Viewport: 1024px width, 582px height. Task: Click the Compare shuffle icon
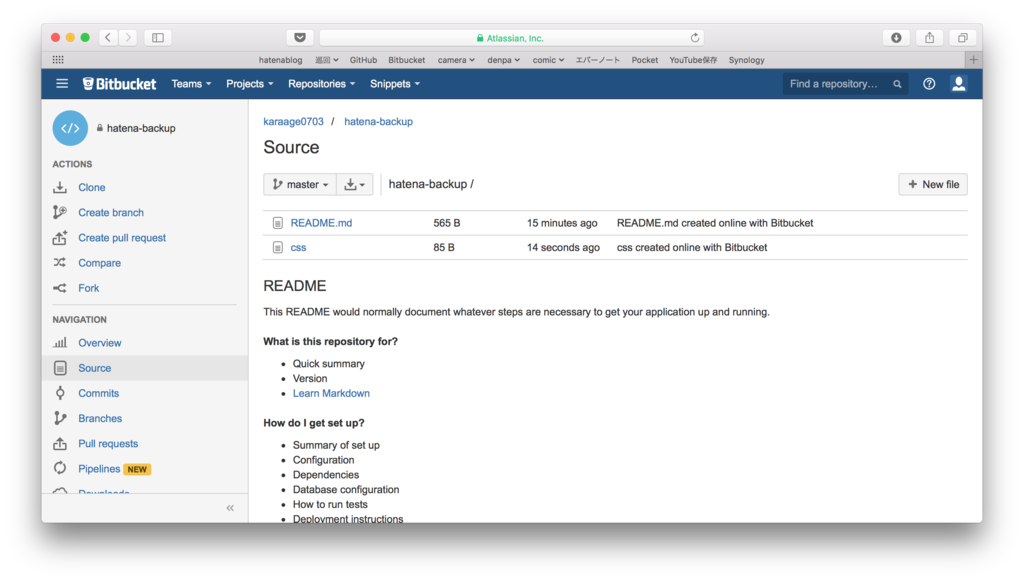click(x=60, y=263)
